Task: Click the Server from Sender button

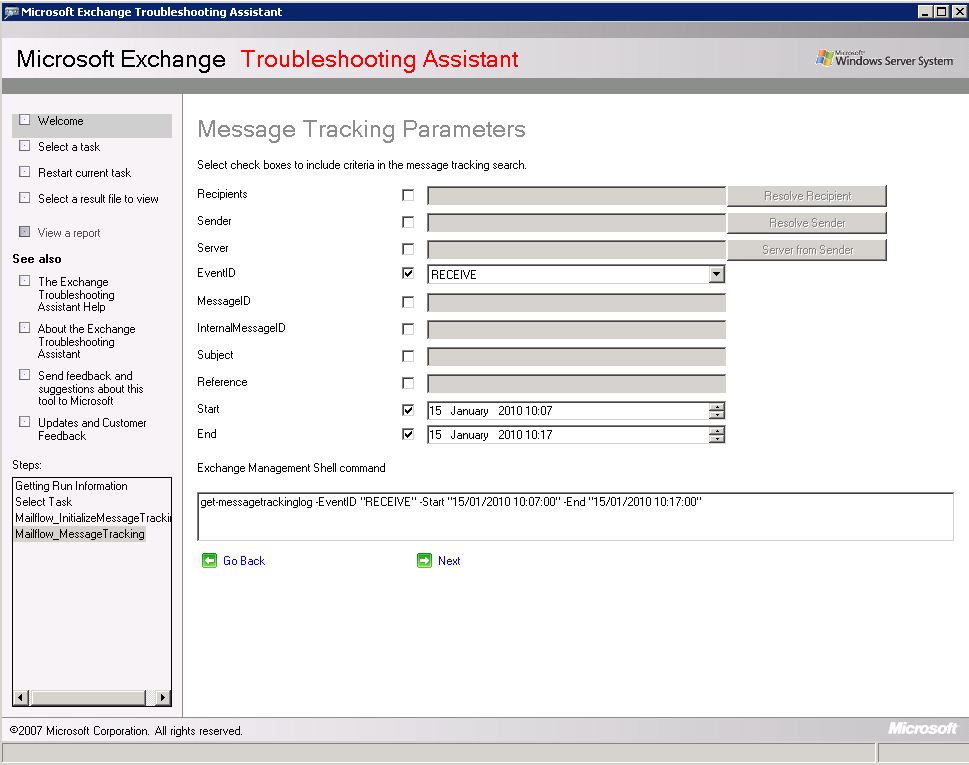Action: point(807,250)
